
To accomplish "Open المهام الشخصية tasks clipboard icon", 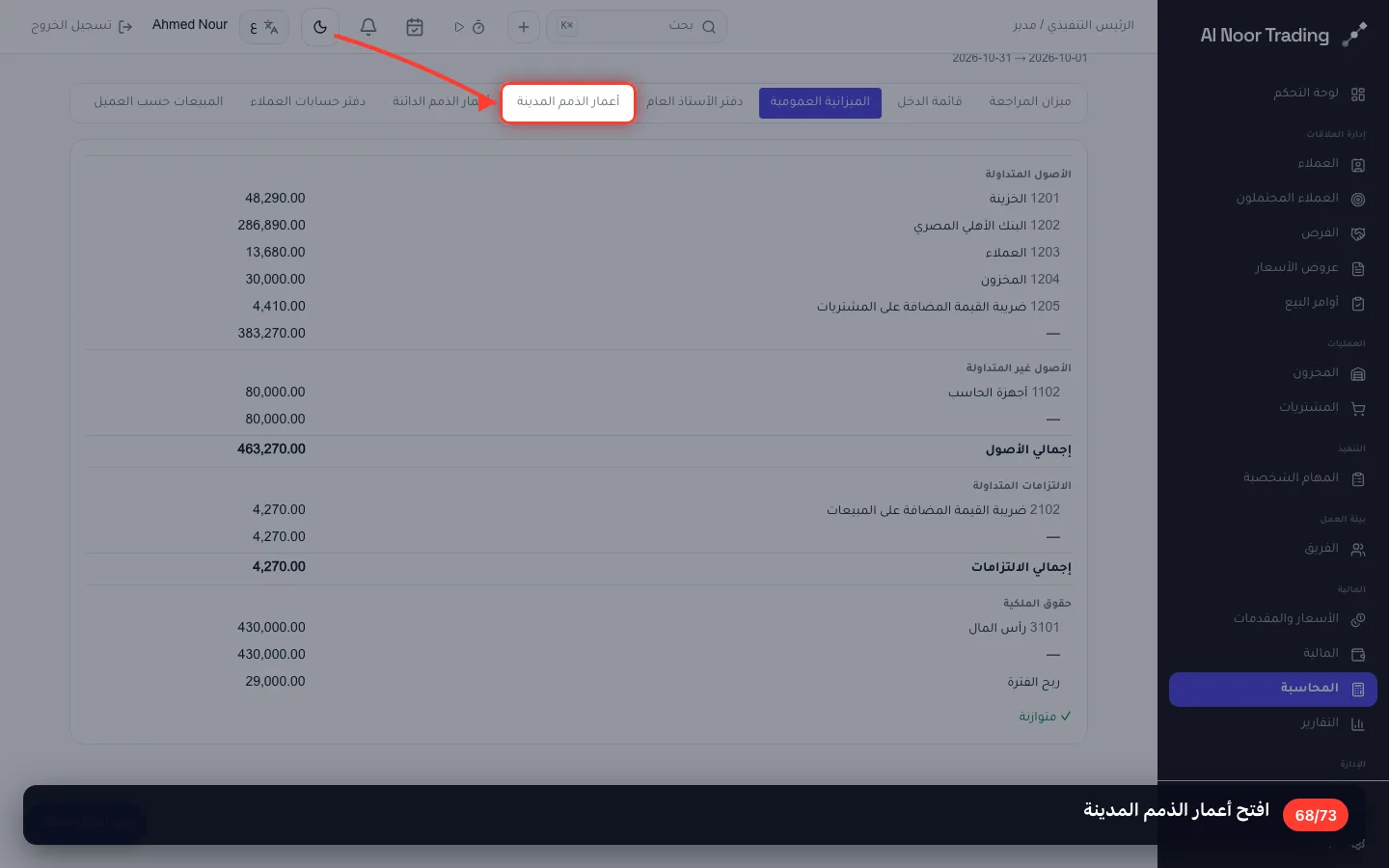I will (1358, 478).
